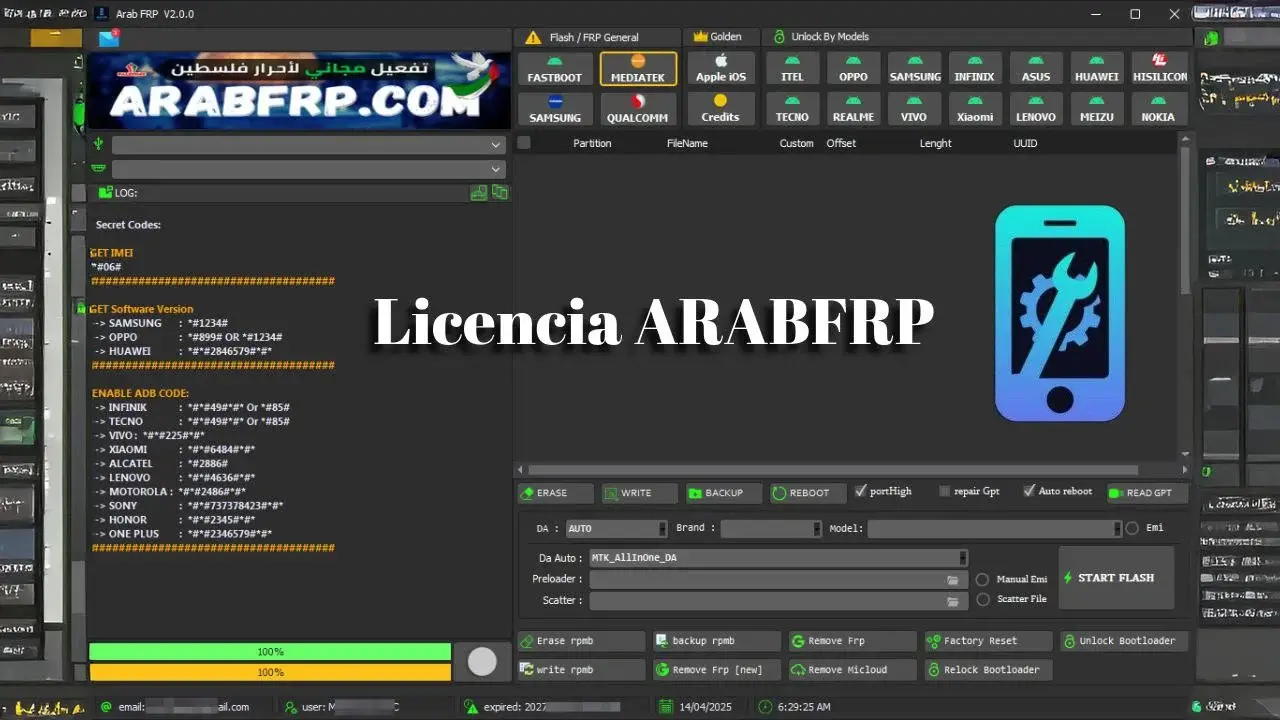Click the REBOOT button
The height and width of the screenshot is (720, 1280).
click(807, 493)
